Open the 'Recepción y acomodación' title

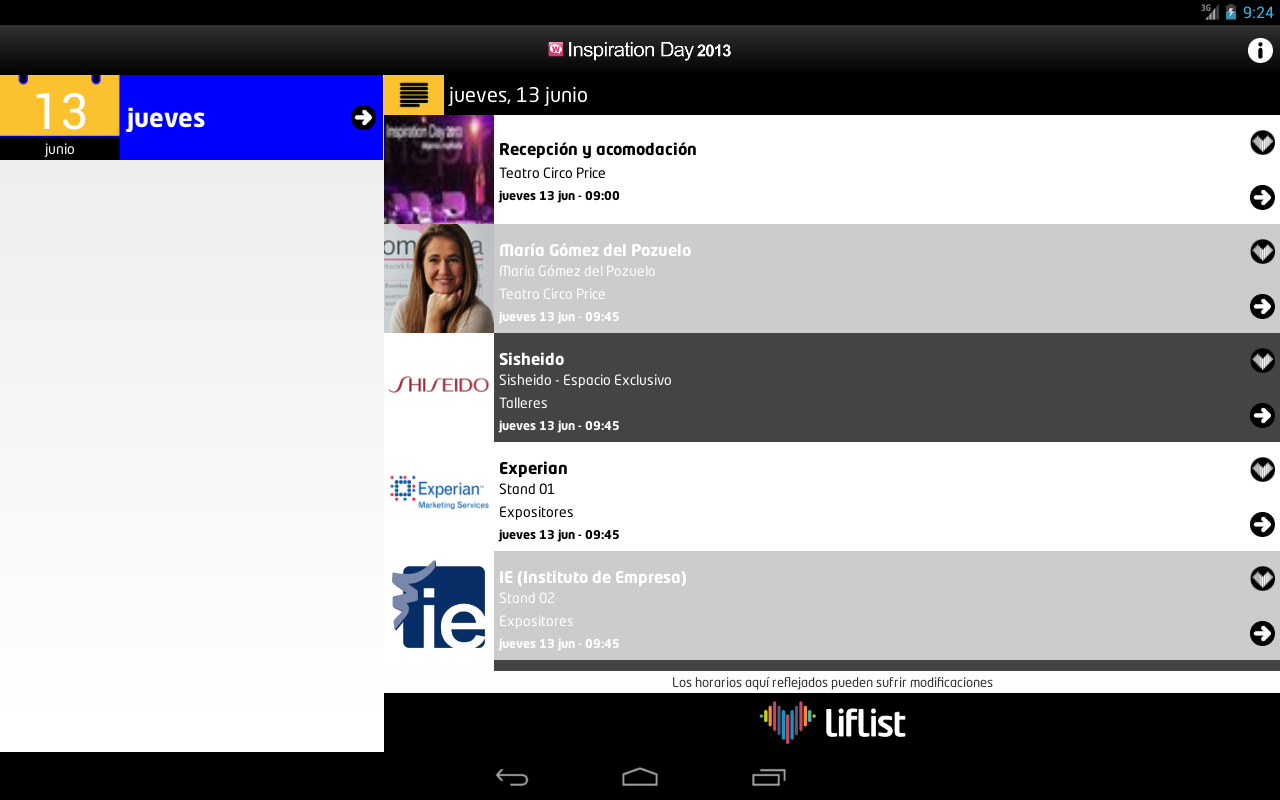(x=597, y=150)
